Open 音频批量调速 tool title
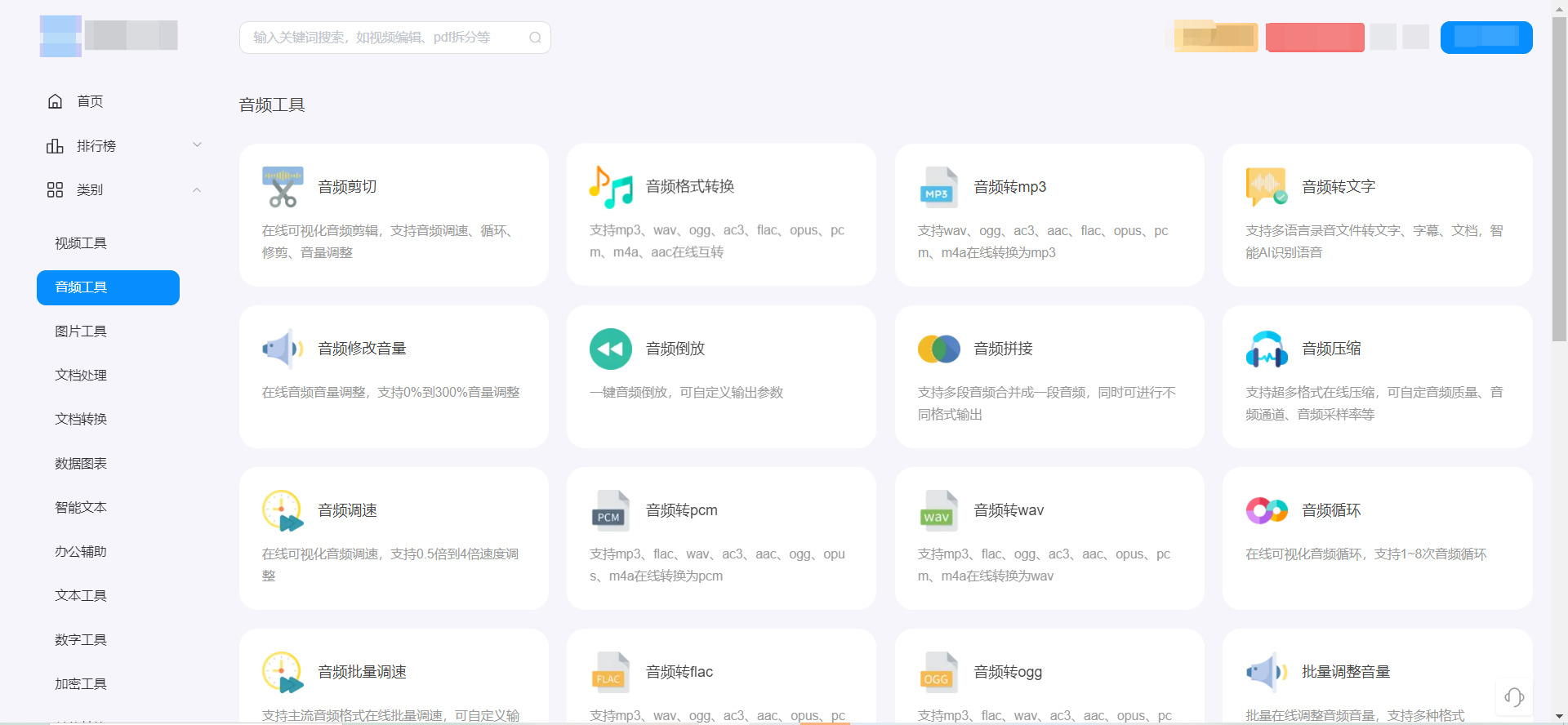This screenshot has width=1568, height=725. click(x=362, y=672)
